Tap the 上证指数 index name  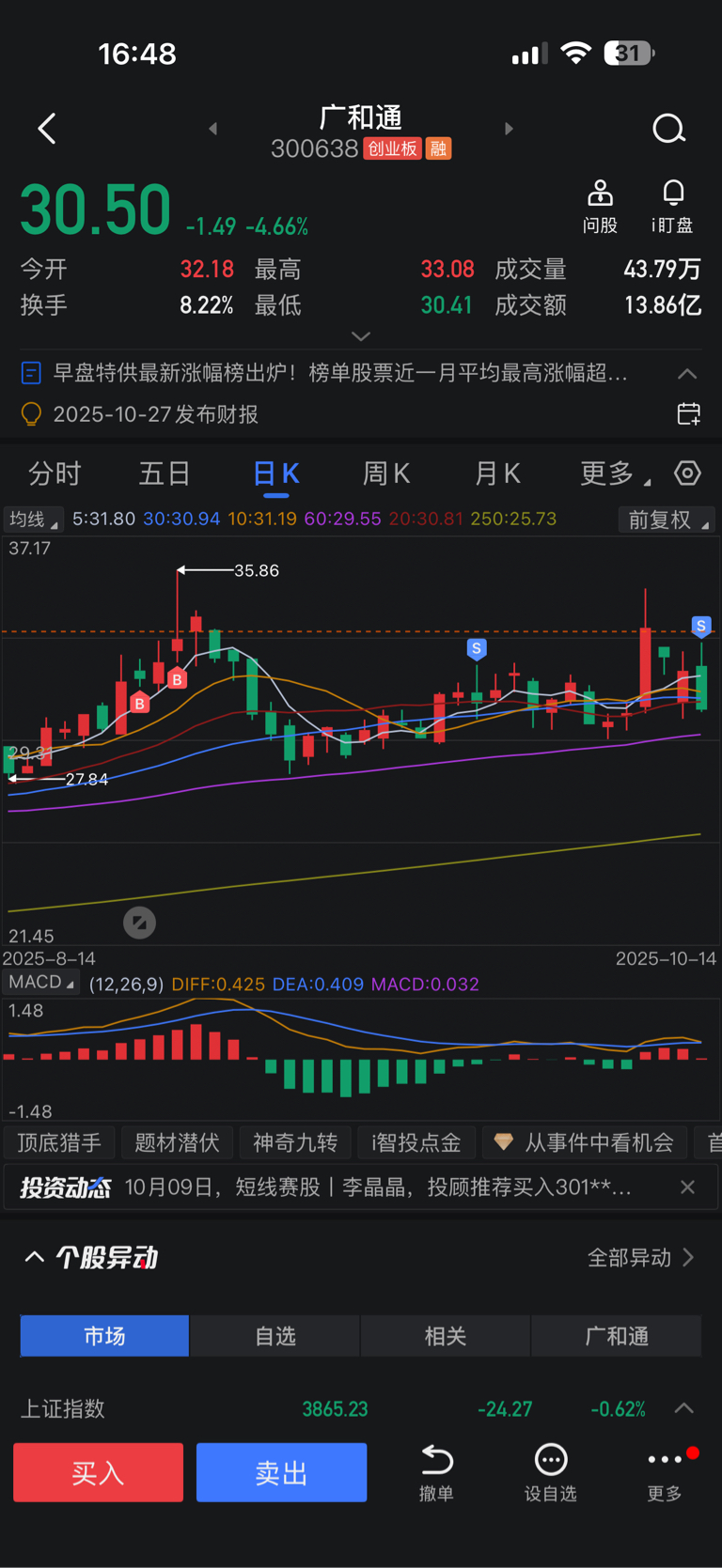tap(63, 1408)
